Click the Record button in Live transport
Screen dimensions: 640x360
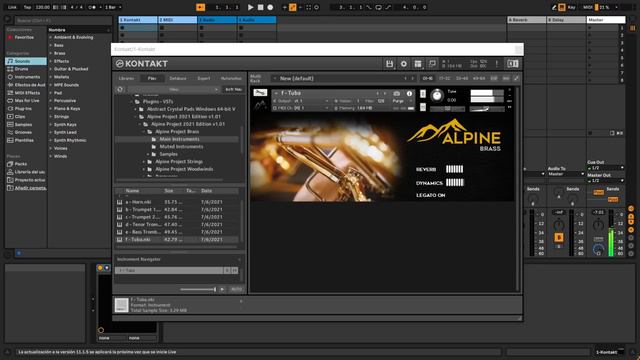[x=270, y=7]
